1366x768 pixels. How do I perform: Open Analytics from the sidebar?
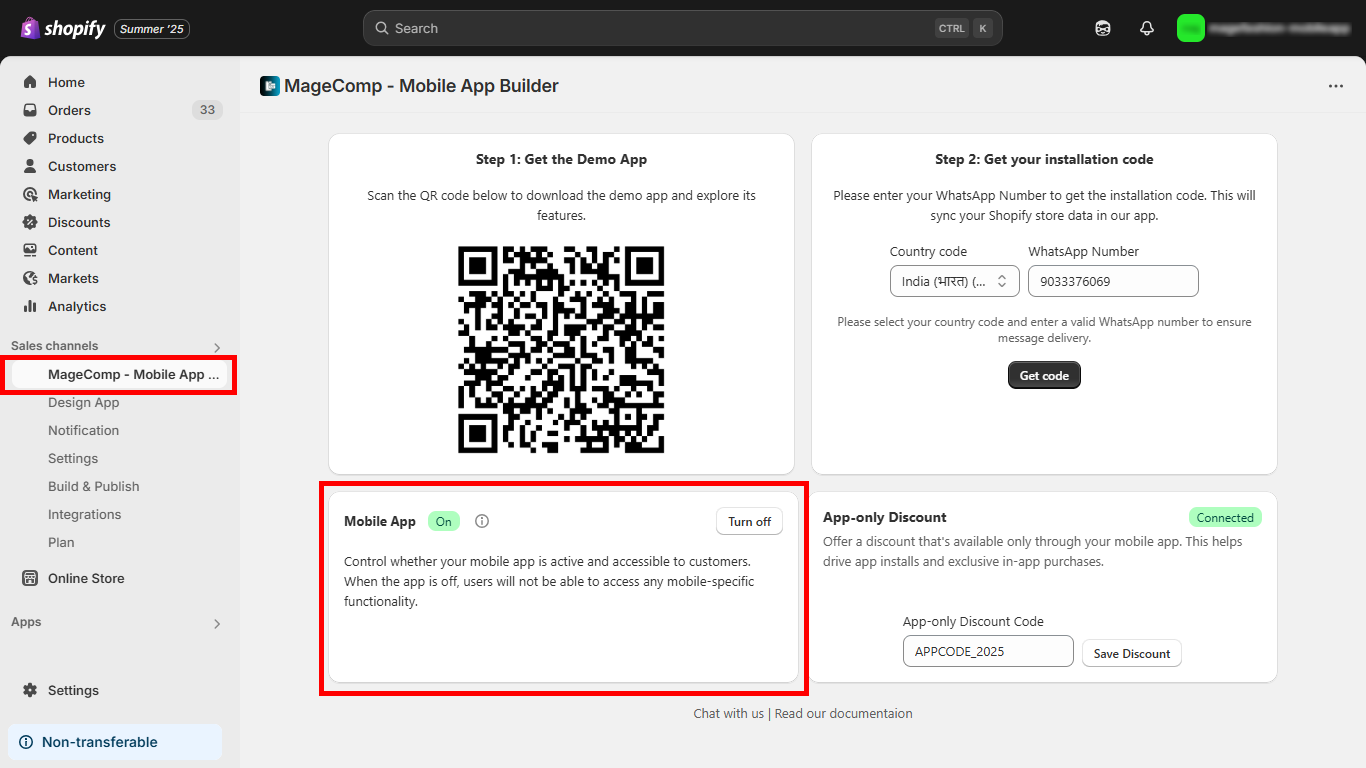(76, 306)
